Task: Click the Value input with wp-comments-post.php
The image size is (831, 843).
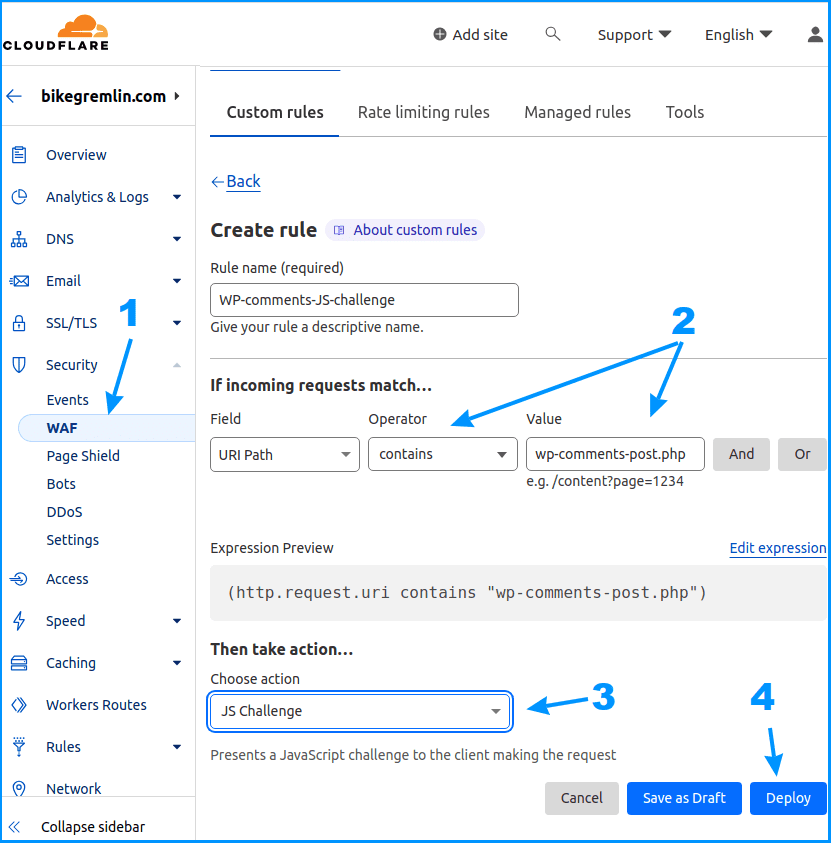Action: 615,454
